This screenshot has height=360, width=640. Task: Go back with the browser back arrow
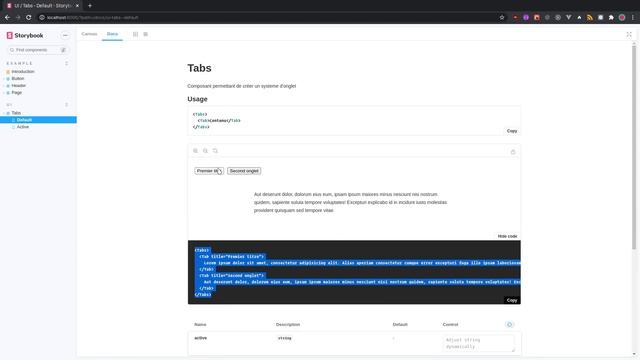pyautogui.click(x=7, y=18)
